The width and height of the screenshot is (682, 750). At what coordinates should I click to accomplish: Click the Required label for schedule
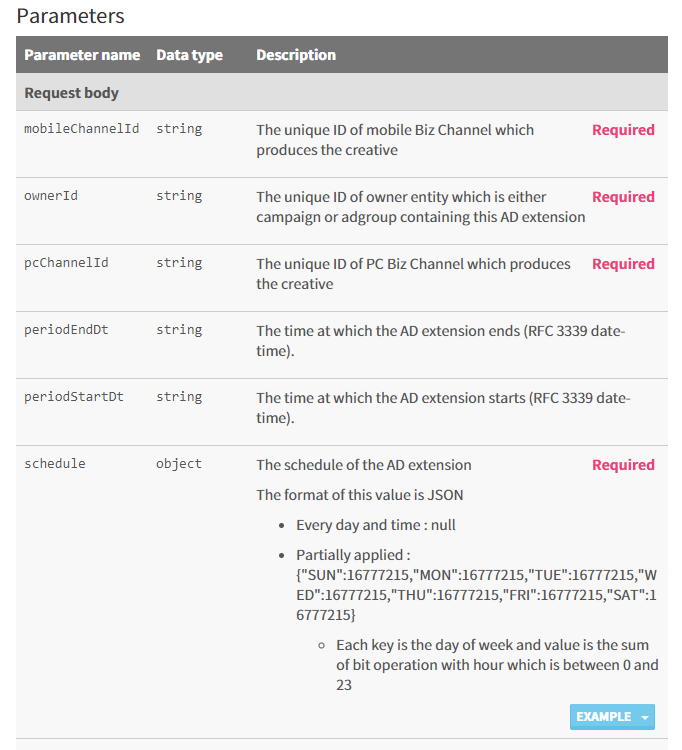(623, 465)
